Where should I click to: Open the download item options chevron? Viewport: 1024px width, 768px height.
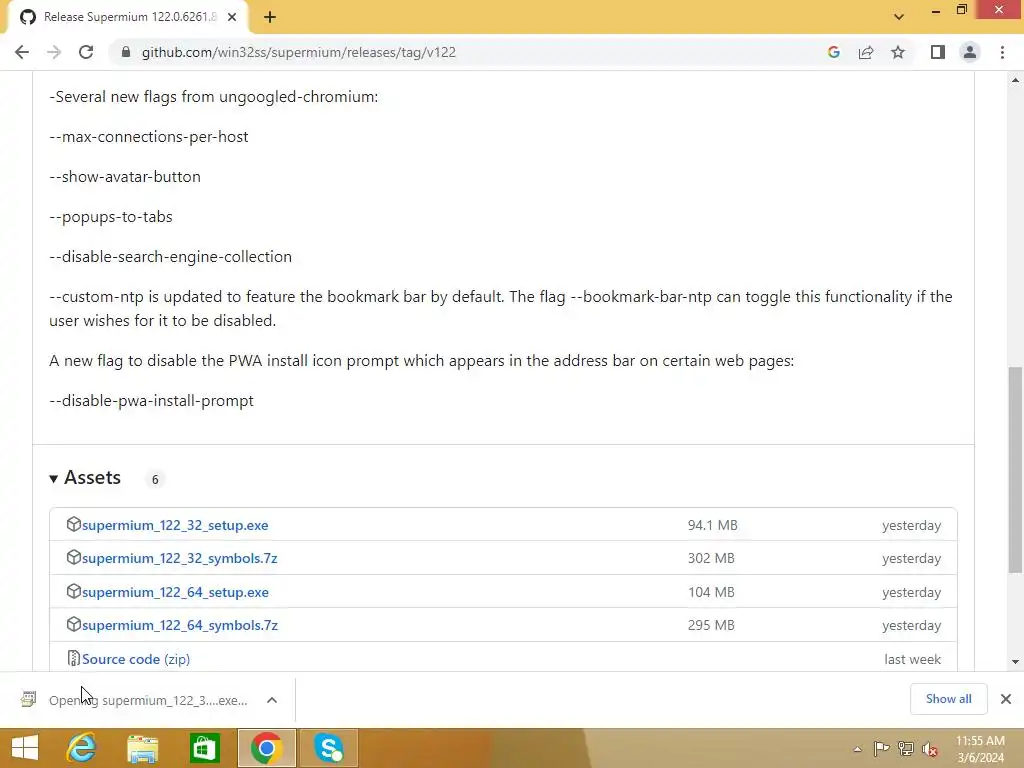click(272, 700)
